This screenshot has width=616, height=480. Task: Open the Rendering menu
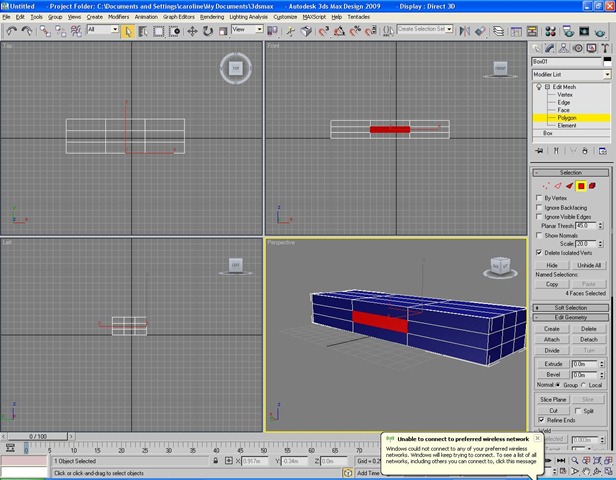click(x=212, y=17)
